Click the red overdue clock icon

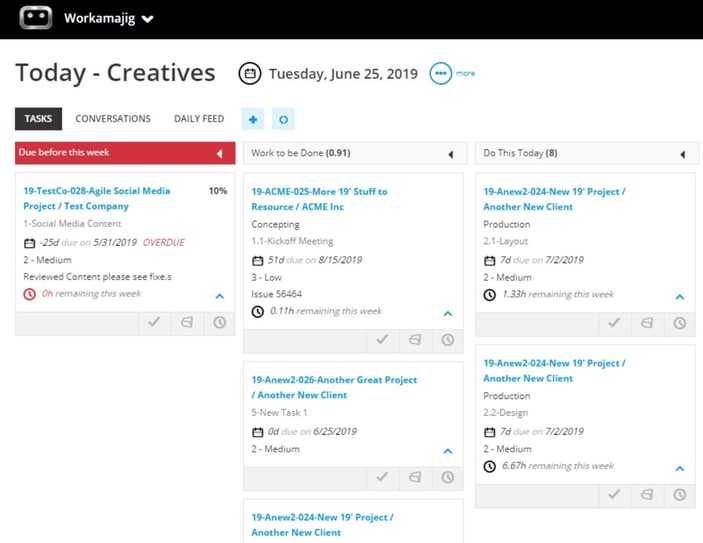[30, 294]
